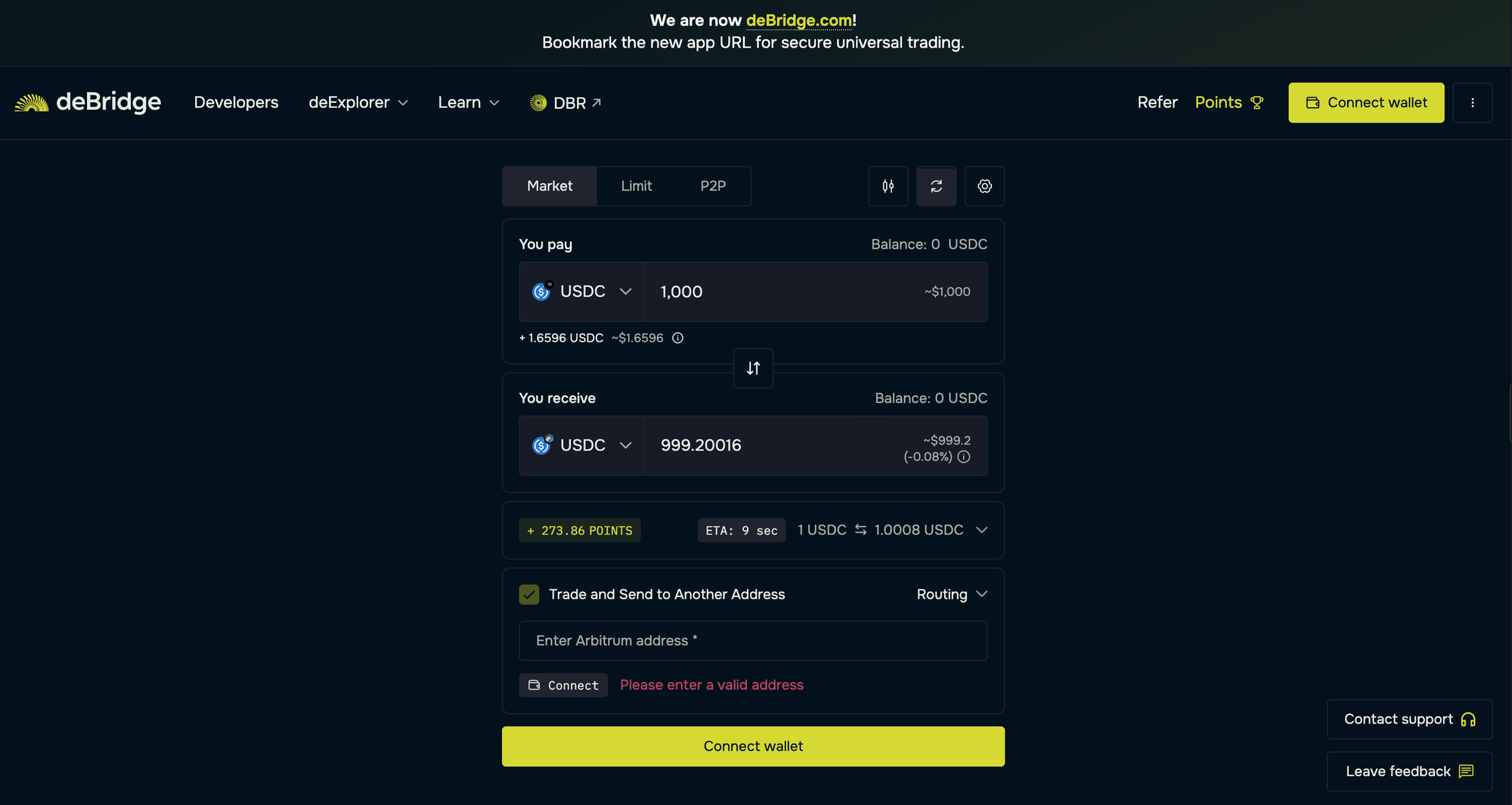Open the You pay USDC token selector

(581, 292)
